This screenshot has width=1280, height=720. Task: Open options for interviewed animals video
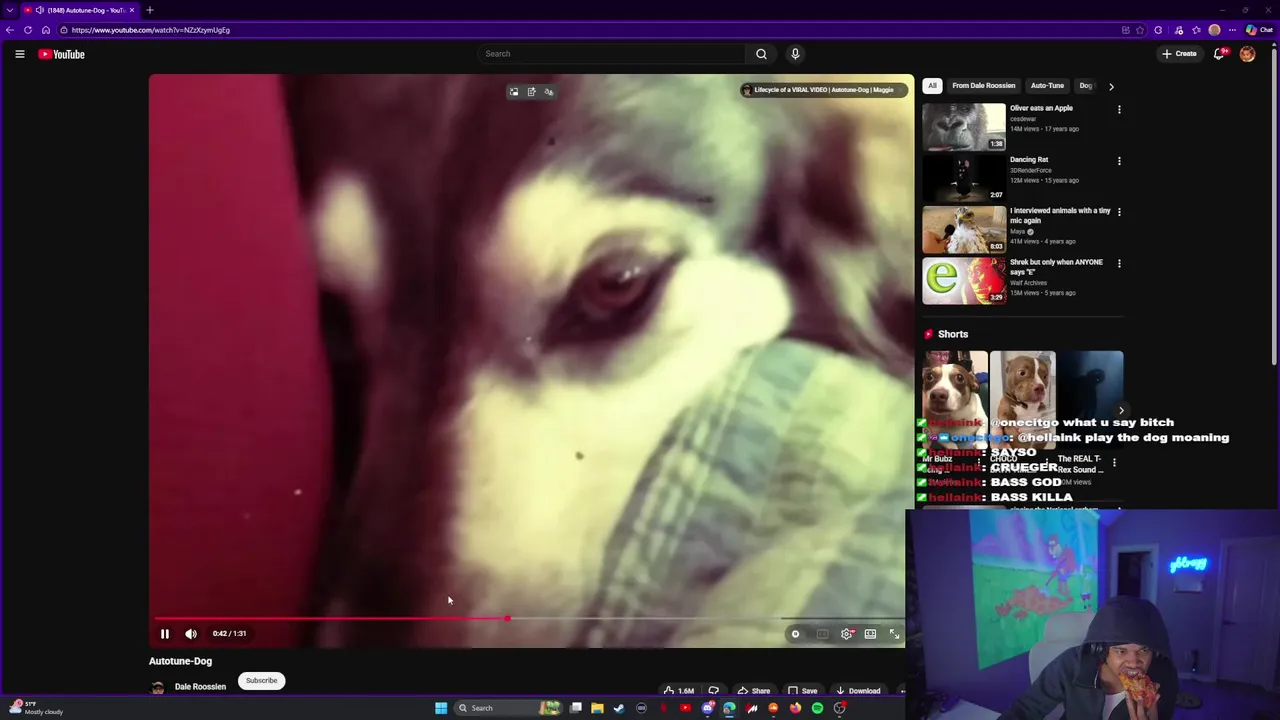point(1119,212)
